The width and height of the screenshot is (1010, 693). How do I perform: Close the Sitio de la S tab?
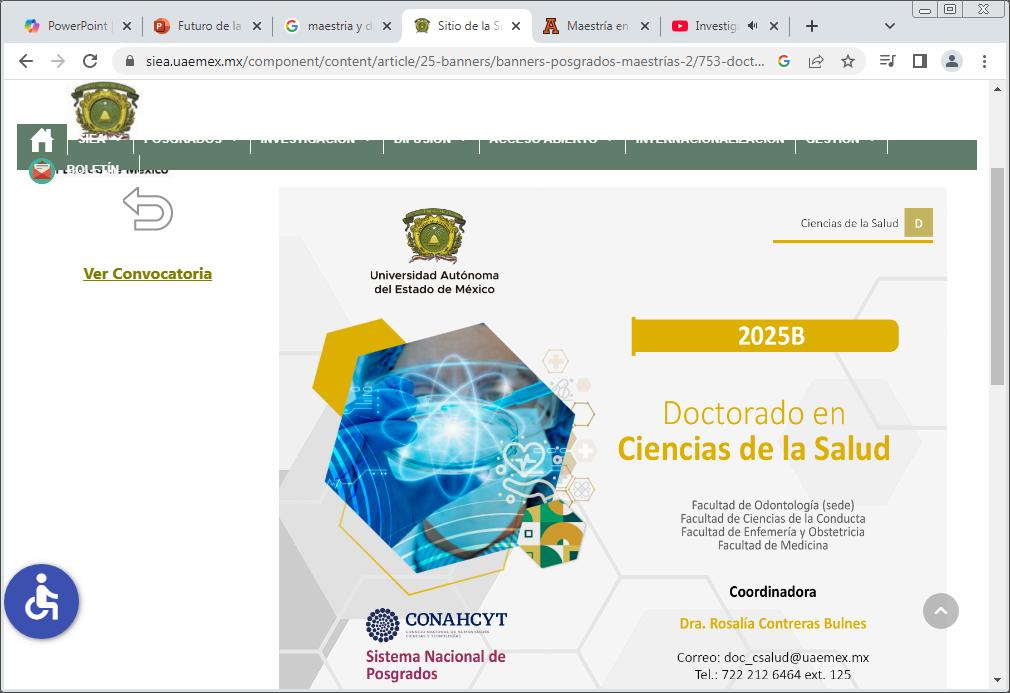point(515,26)
